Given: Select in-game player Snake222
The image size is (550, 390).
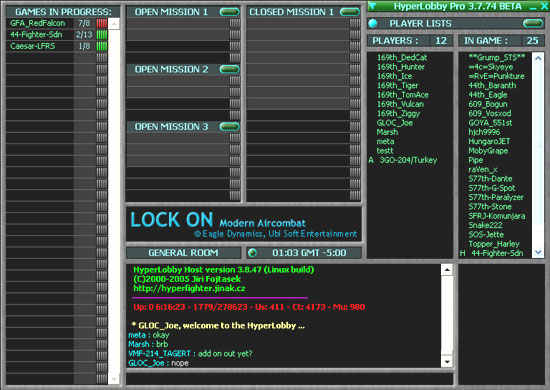Looking at the screenshot, I should point(485,225).
